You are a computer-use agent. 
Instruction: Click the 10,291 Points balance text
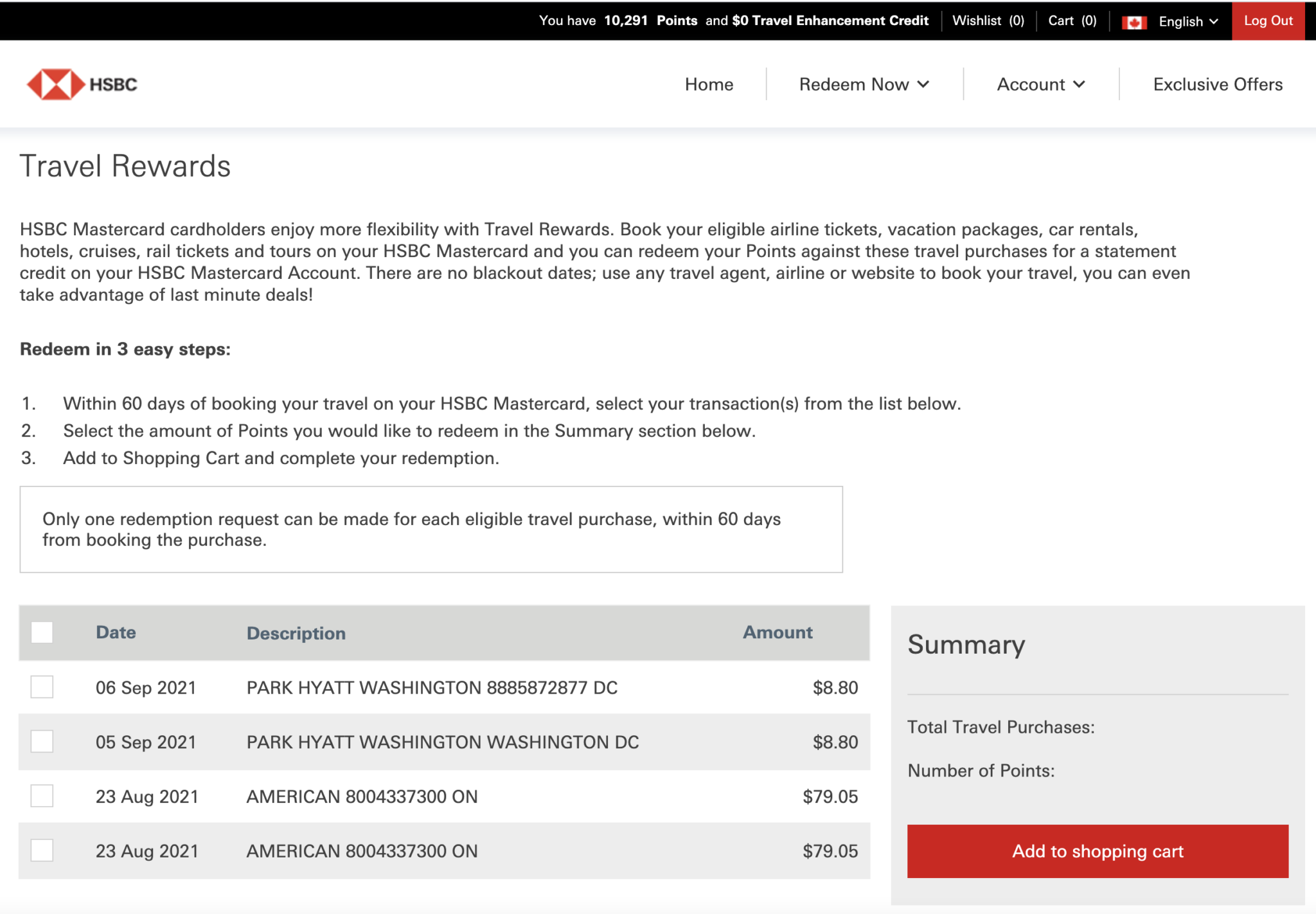click(650, 21)
